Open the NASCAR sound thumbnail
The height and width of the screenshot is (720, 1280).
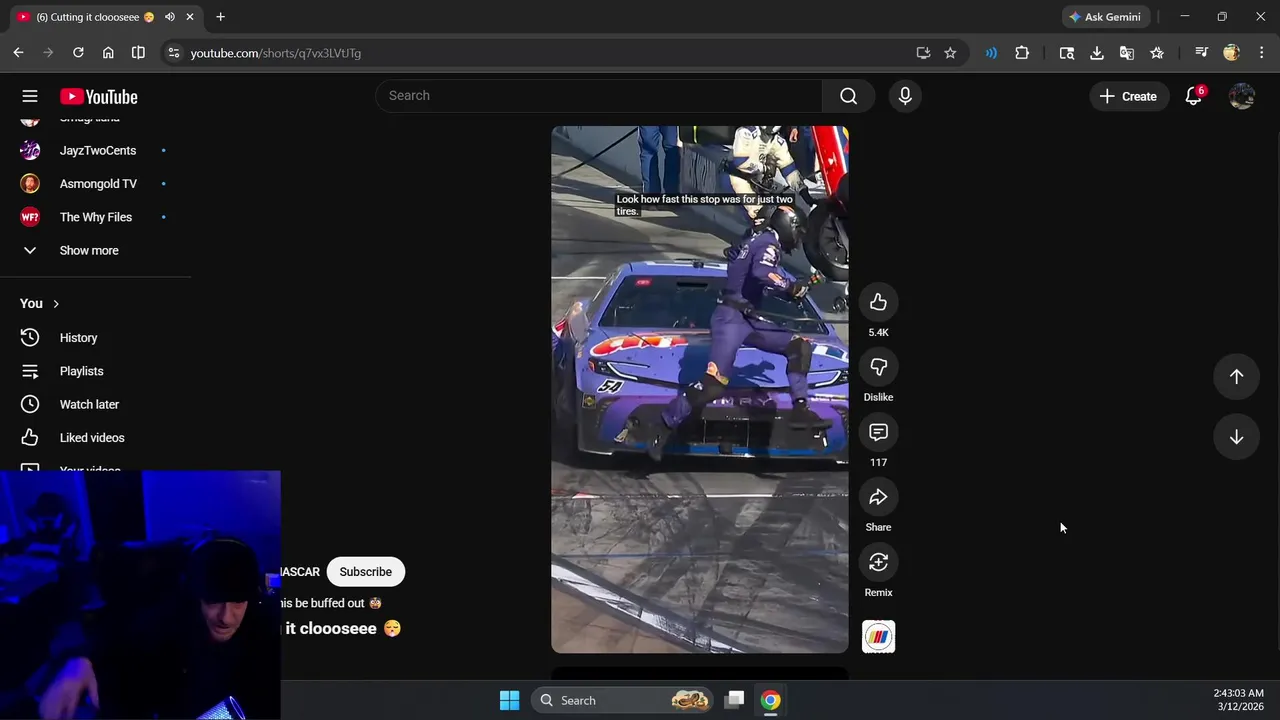pyautogui.click(x=878, y=636)
